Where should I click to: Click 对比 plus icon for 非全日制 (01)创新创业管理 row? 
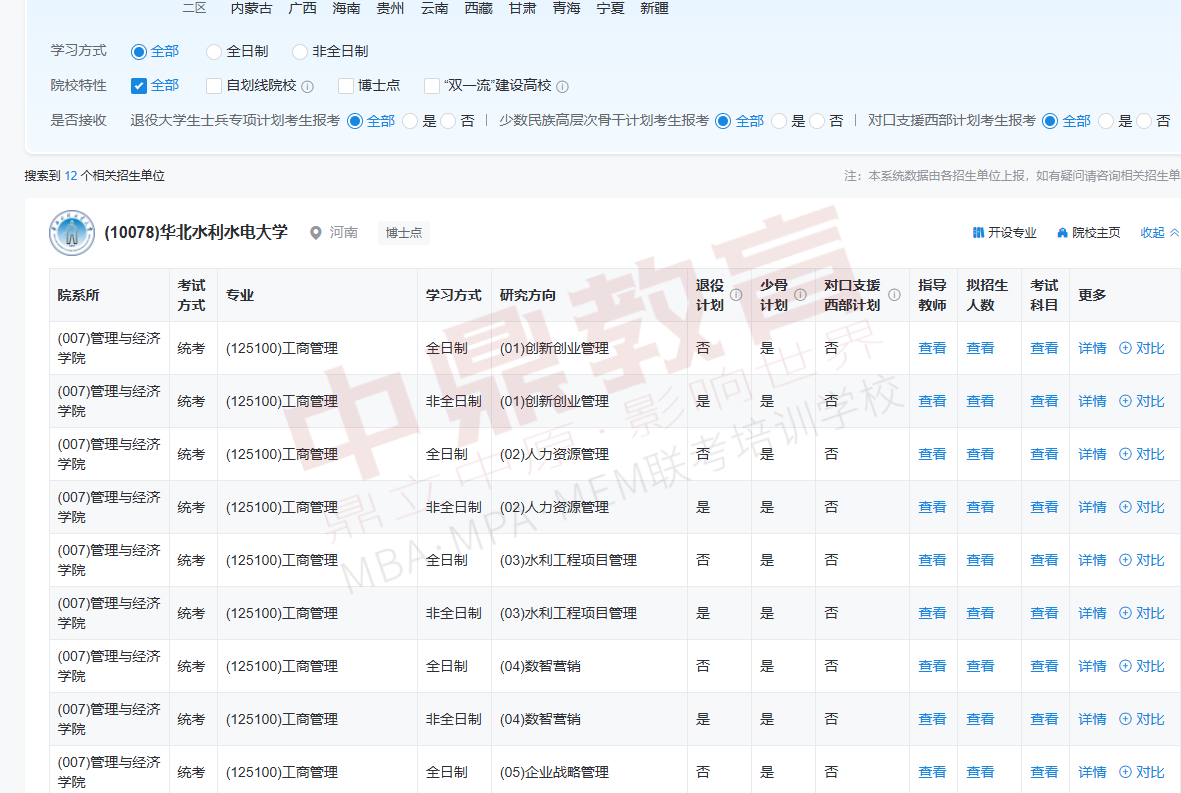pyautogui.click(x=1125, y=401)
